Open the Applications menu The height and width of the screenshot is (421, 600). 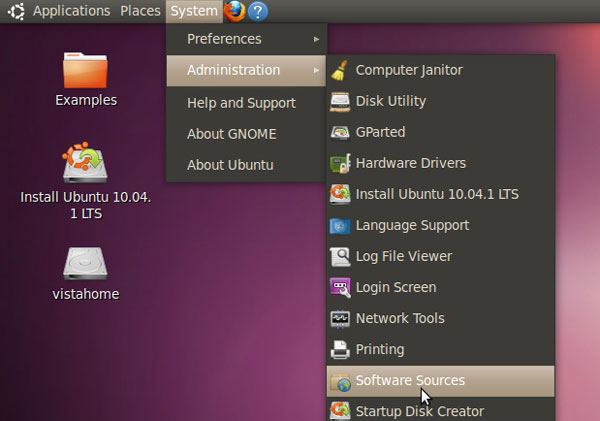point(71,11)
